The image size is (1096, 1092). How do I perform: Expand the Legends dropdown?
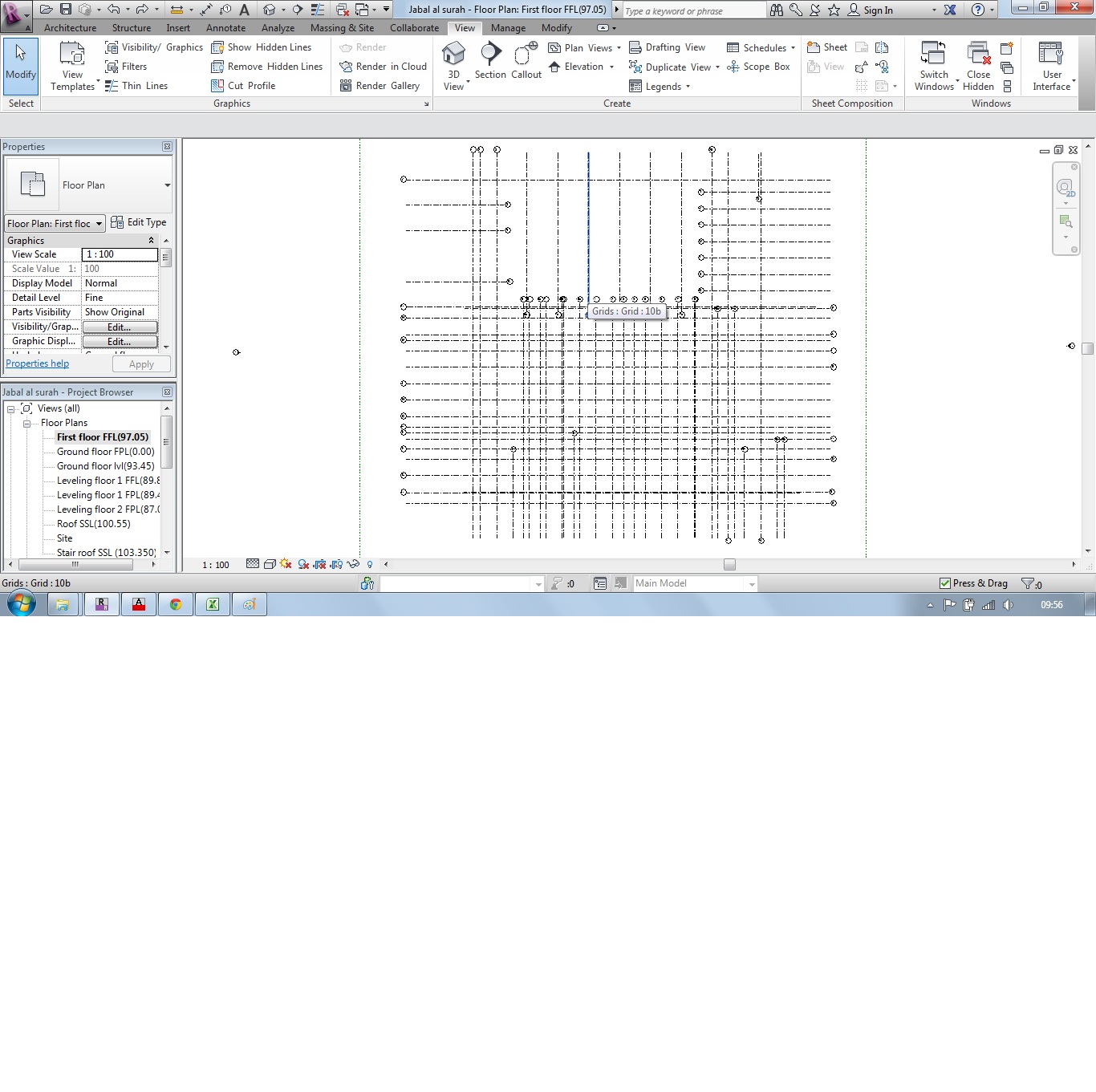click(x=688, y=87)
